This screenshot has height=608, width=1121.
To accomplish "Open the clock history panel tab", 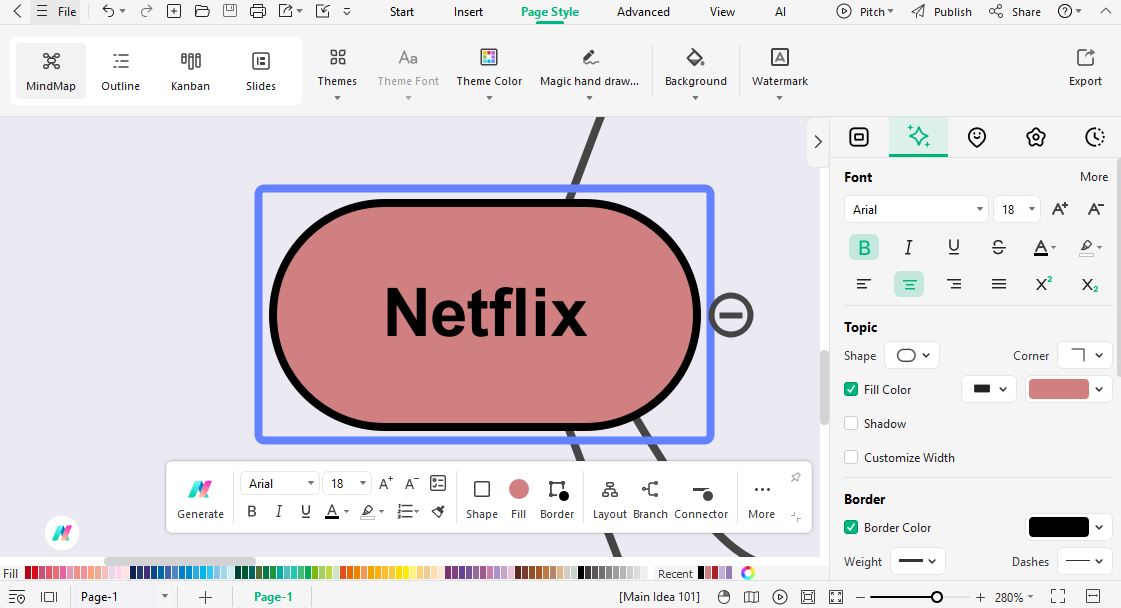I will [x=1095, y=137].
